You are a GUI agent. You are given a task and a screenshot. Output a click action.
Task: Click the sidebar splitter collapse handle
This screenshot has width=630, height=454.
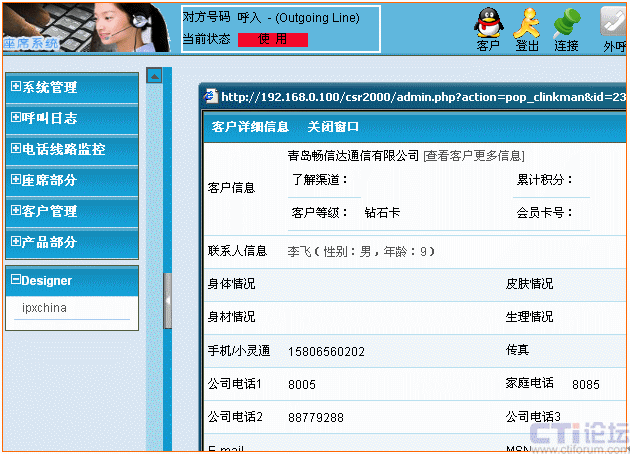pos(168,300)
